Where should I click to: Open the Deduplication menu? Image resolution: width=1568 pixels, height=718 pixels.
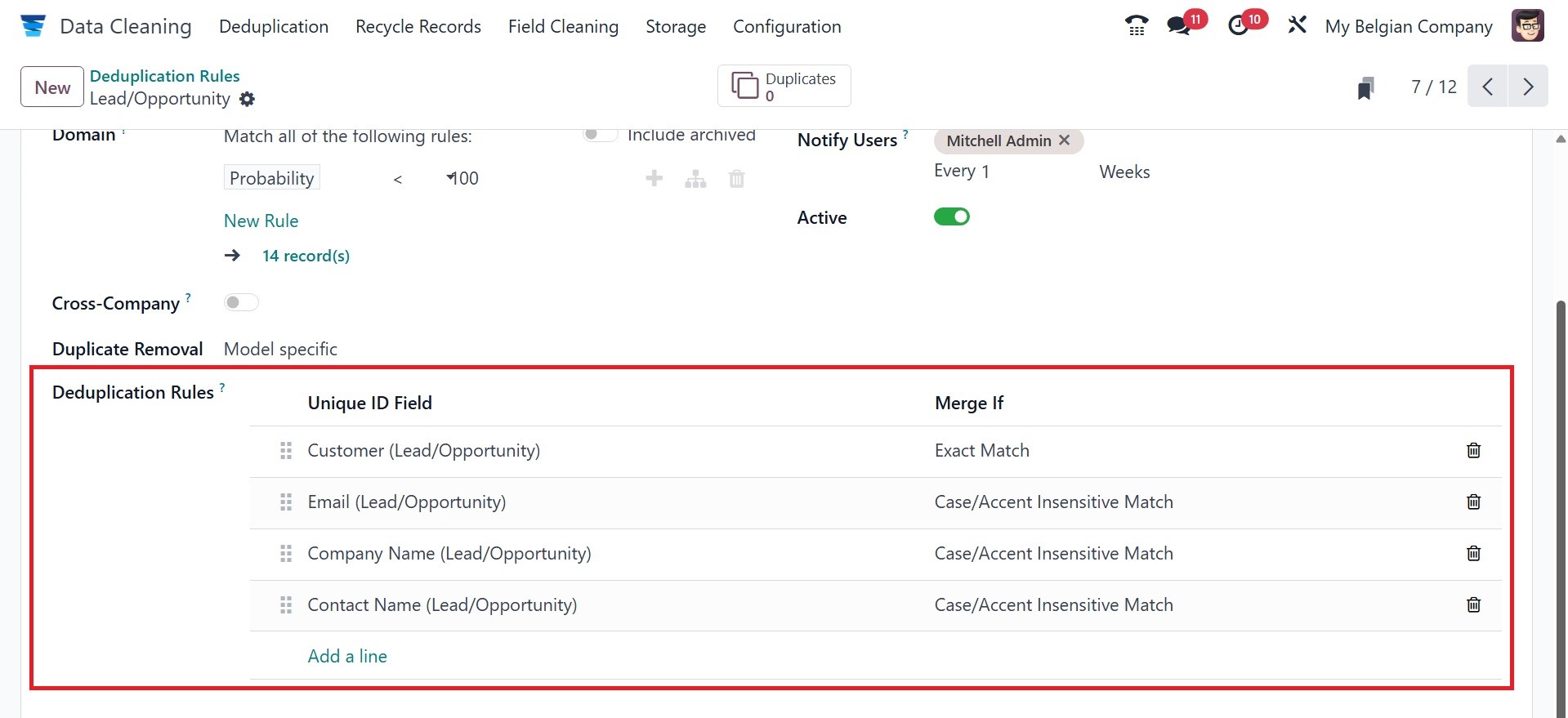tap(274, 26)
